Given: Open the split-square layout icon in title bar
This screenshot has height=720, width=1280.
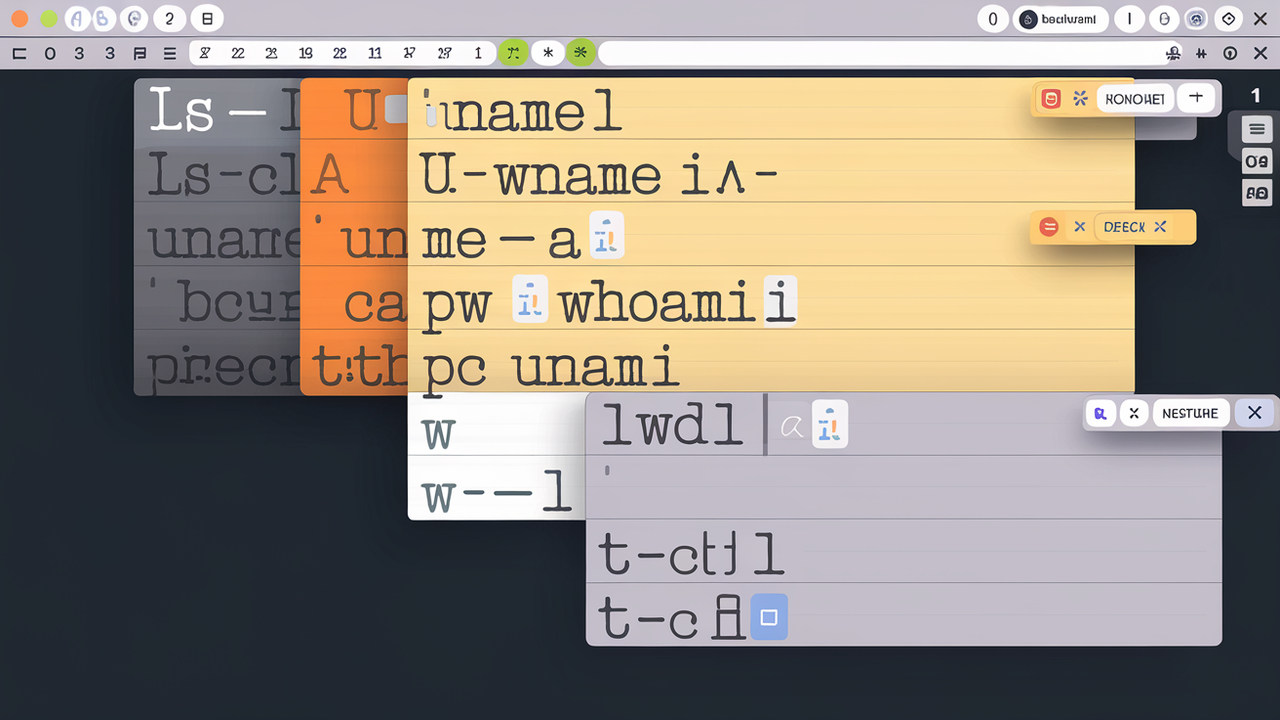Looking at the screenshot, I should [x=206, y=18].
